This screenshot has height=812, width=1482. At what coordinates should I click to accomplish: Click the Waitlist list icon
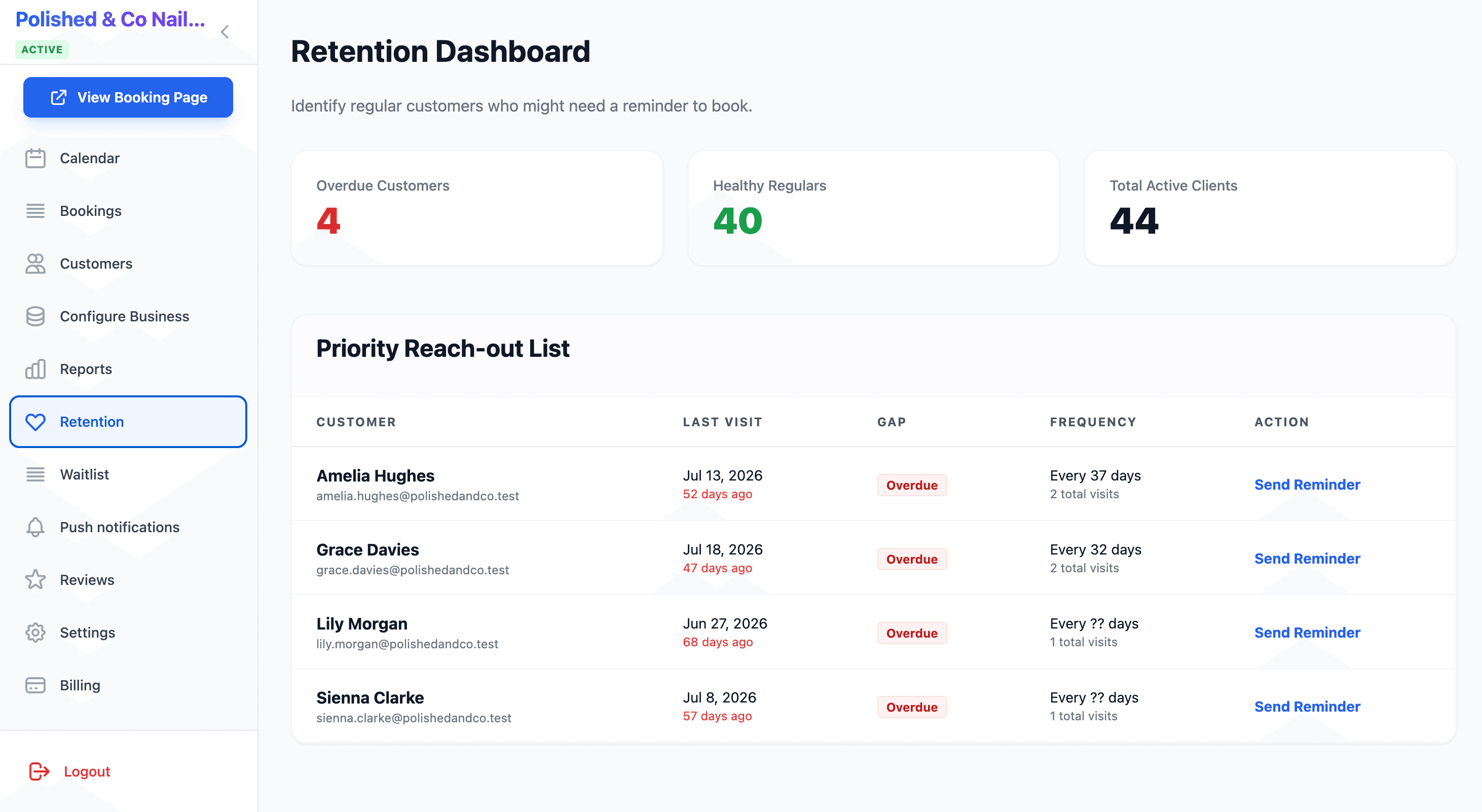[35, 475]
